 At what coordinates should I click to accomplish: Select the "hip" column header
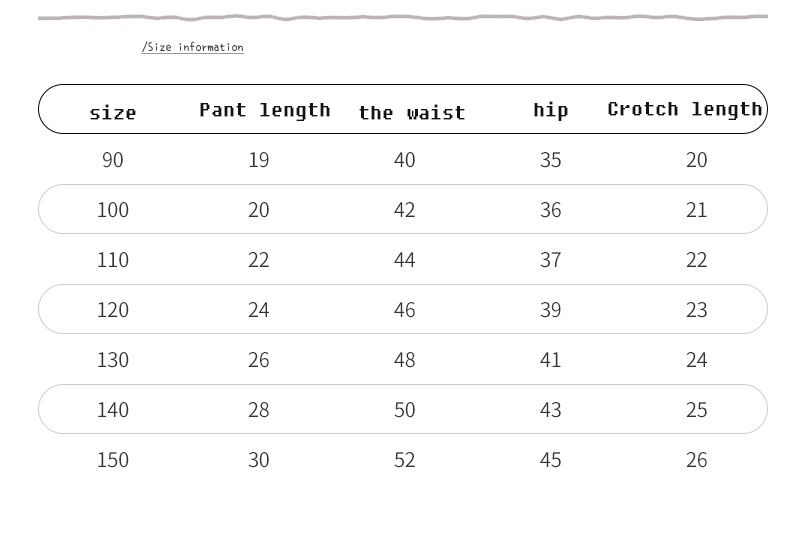pyautogui.click(x=550, y=110)
